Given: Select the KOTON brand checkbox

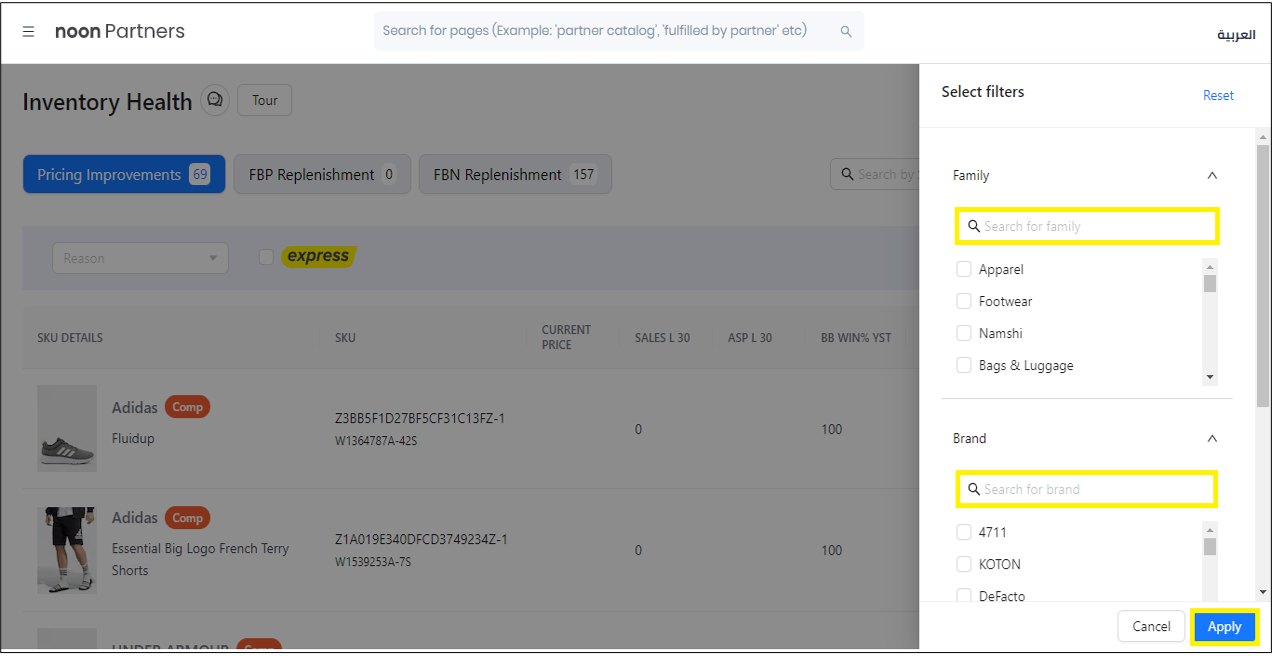Looking at the screenshot, I should tap(964, 564).
